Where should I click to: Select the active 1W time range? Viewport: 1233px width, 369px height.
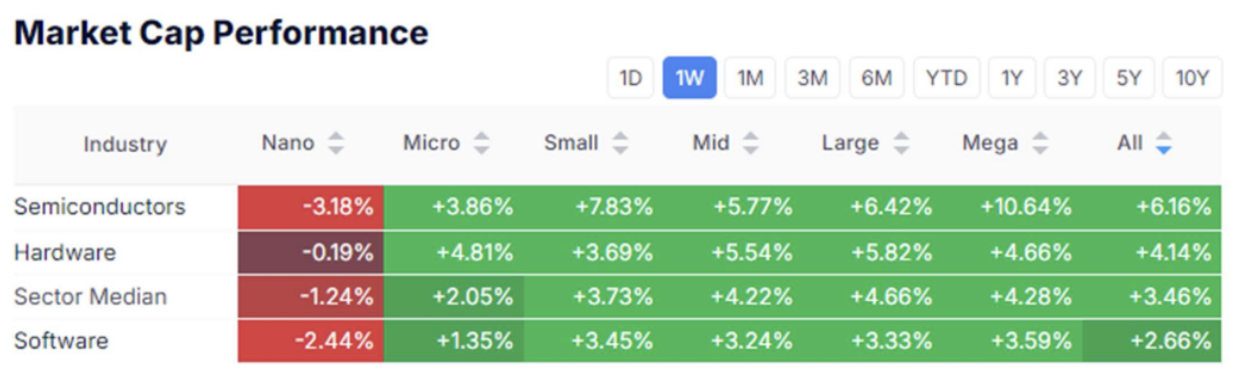pyautogui.click(x=690, y=78)
